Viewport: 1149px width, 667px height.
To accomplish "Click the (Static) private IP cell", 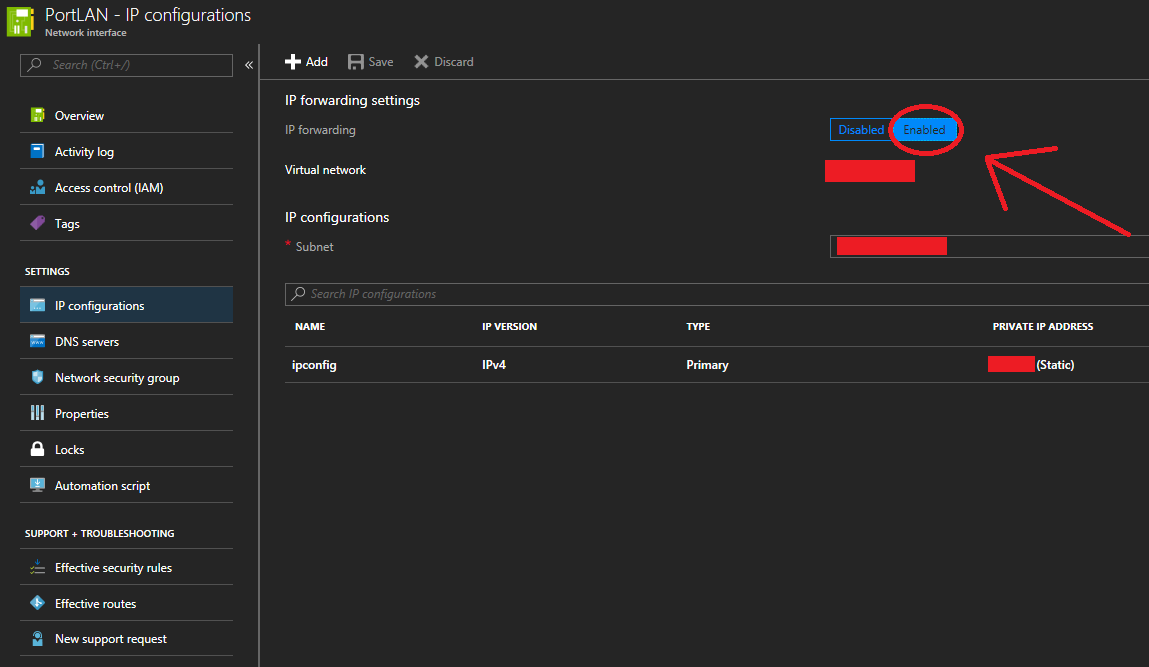I will click(1055, 364).
